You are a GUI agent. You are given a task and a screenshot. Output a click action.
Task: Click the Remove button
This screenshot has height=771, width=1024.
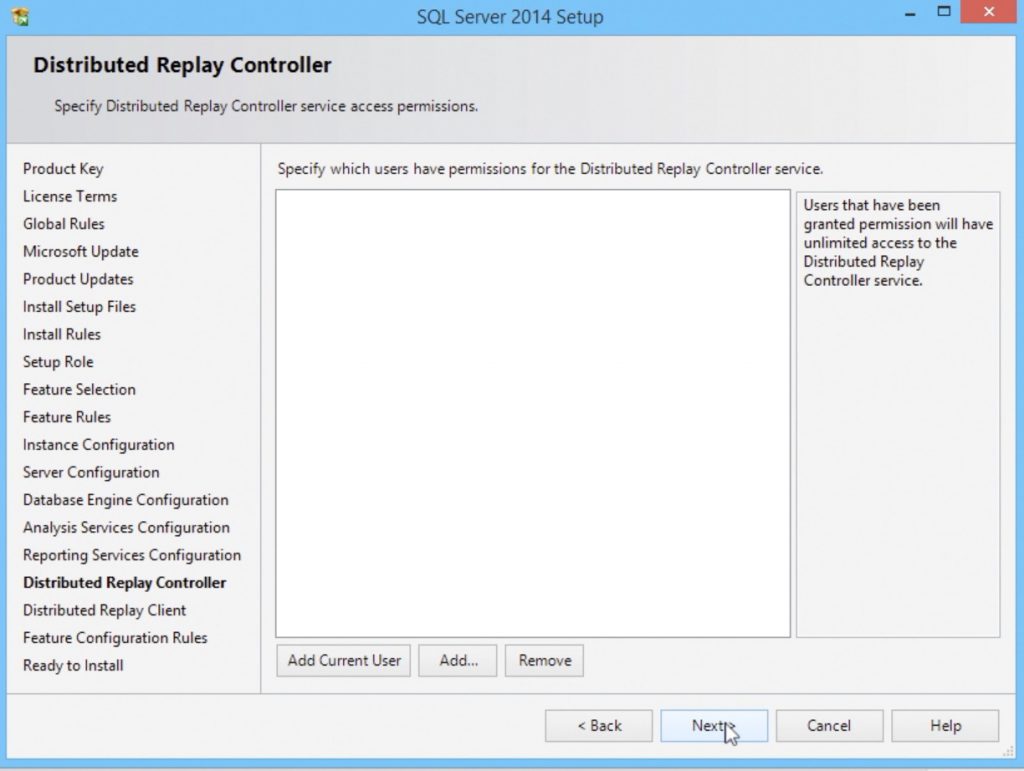(544, 661)
